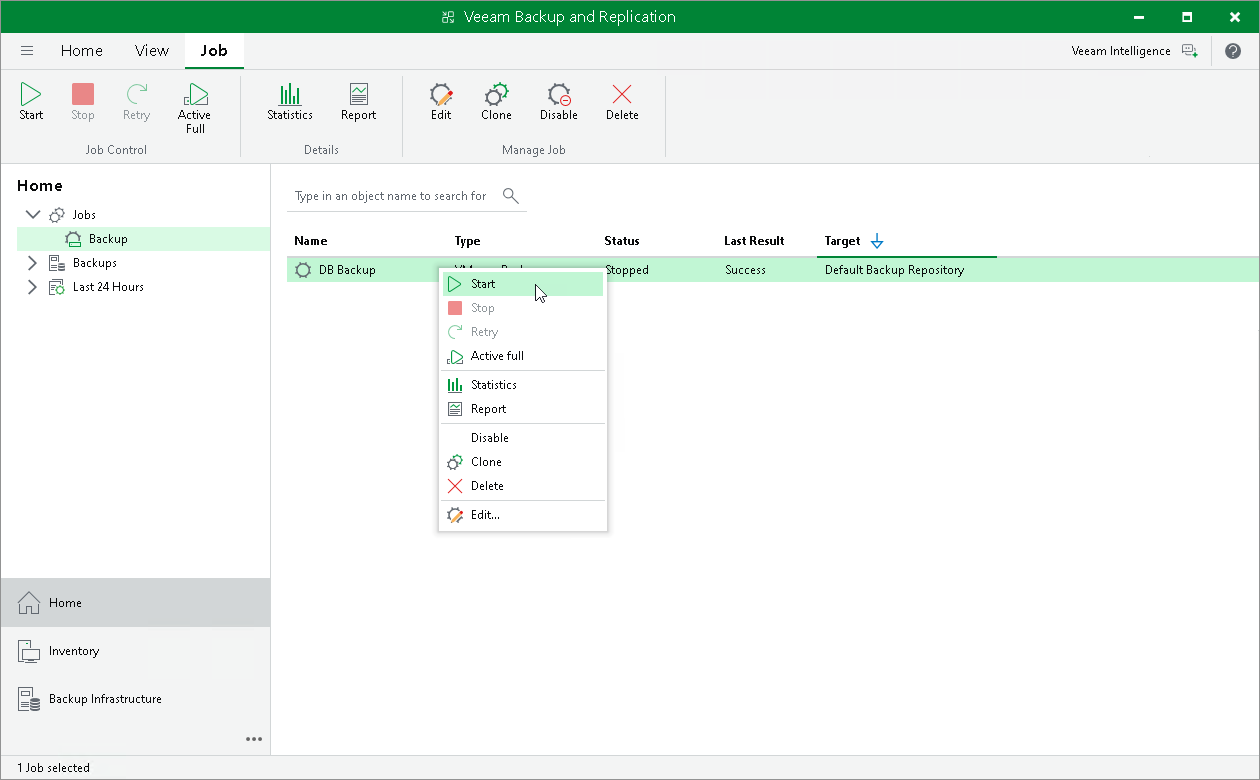Open the Veeam Intelligence chat icon

(x=1190, y=50)
